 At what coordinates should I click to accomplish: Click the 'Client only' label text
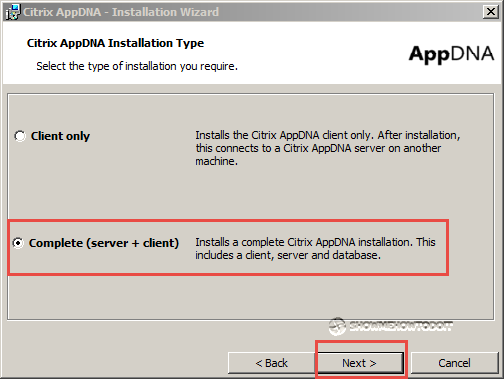60,136
